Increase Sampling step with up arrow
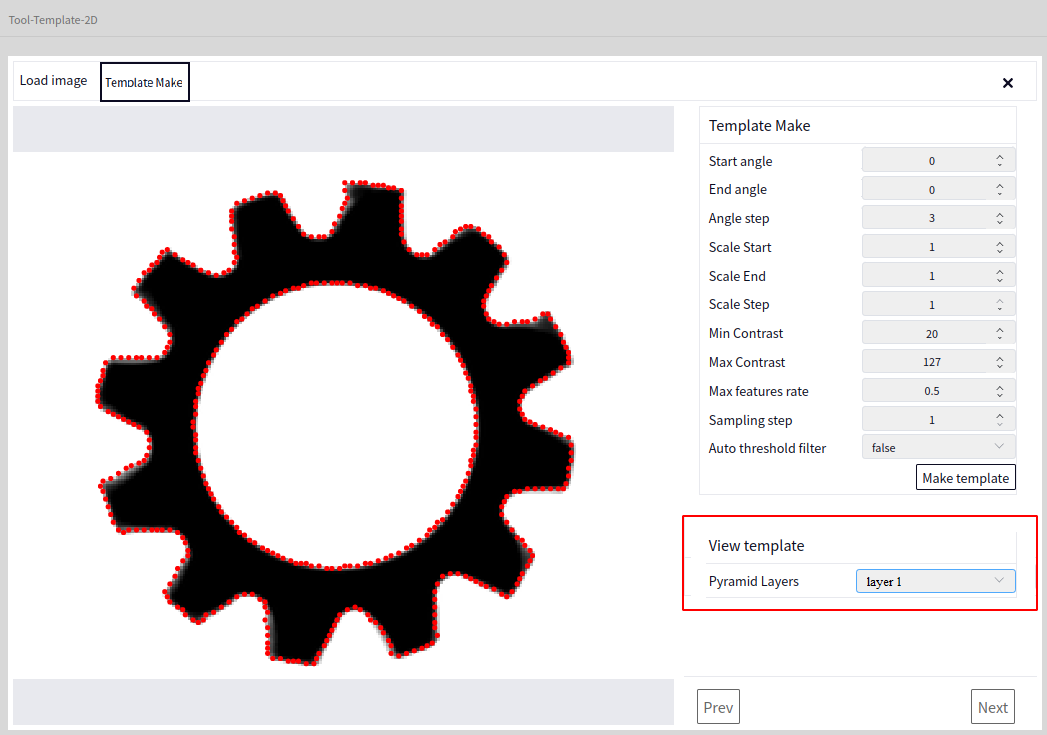This screenshot has height=735, width=1047. [x=1000, y=415]
